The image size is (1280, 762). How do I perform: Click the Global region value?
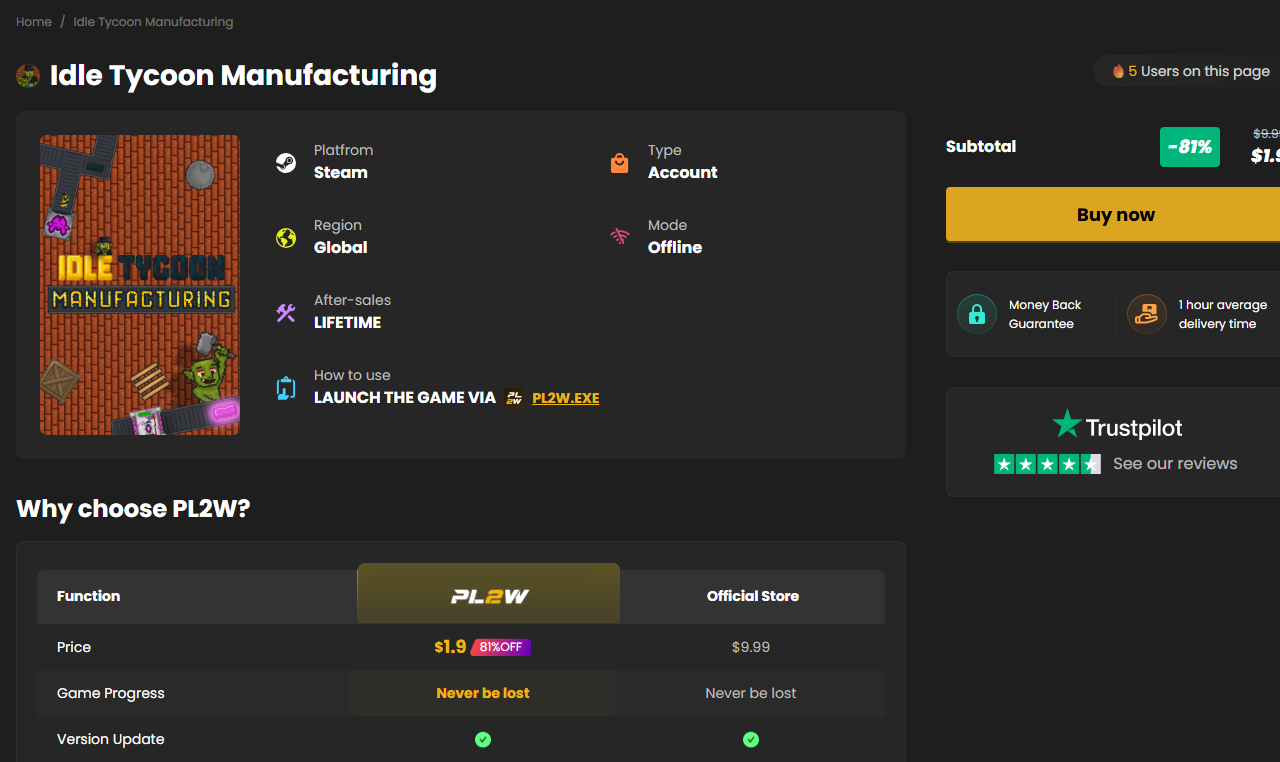341,247
